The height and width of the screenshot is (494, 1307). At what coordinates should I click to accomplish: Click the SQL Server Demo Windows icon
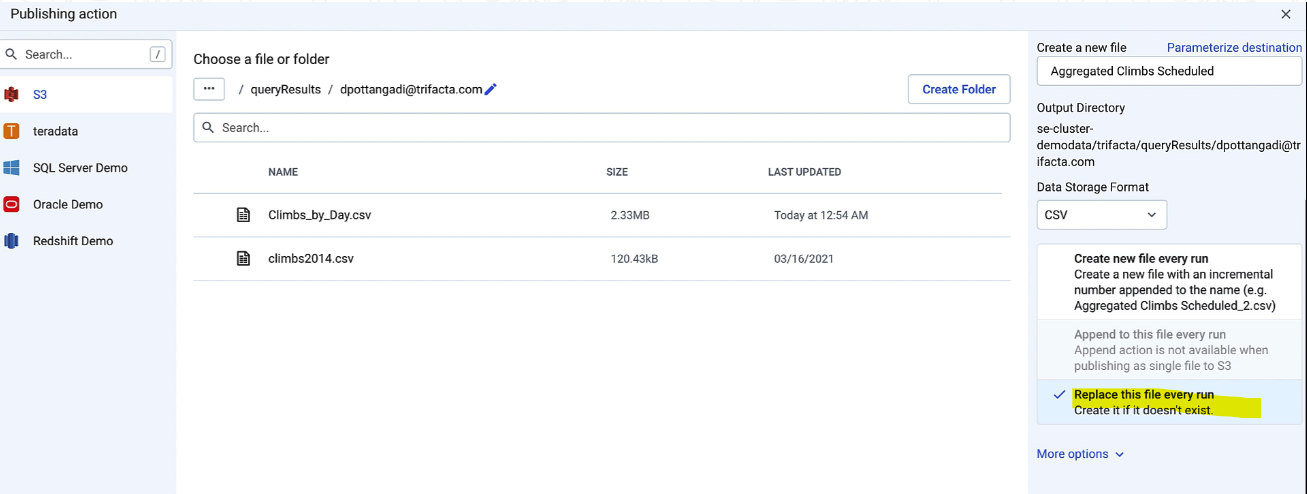coord(12,168)
